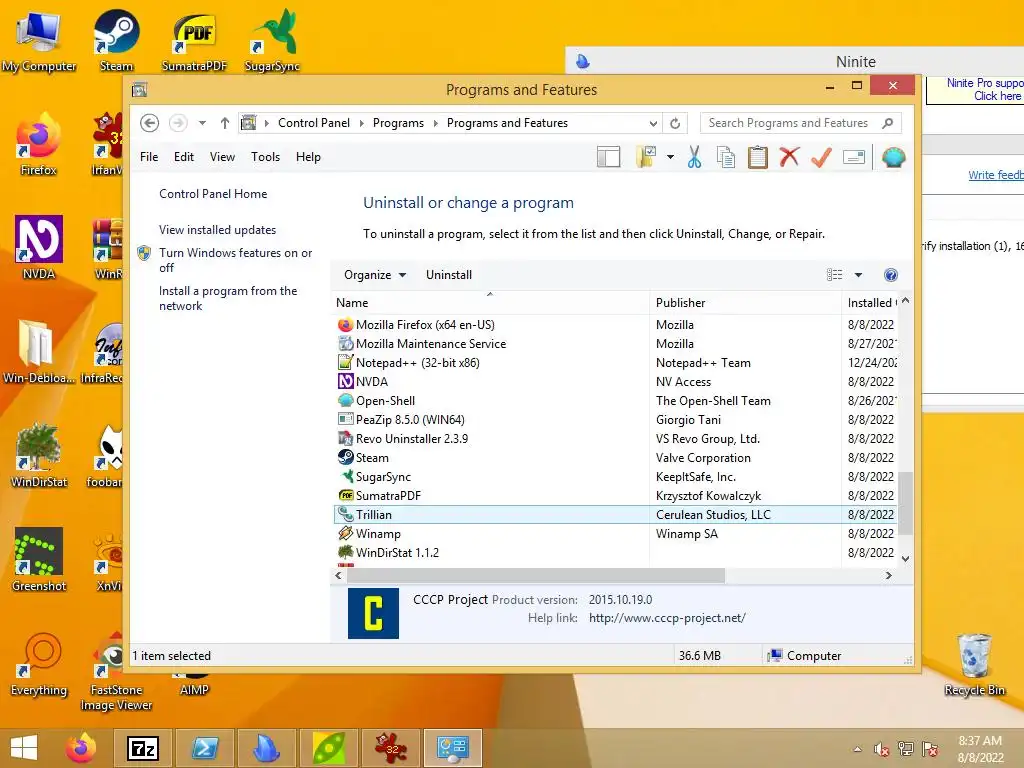
Task: Open the Edit menu
Action: (x=184, y=157)
